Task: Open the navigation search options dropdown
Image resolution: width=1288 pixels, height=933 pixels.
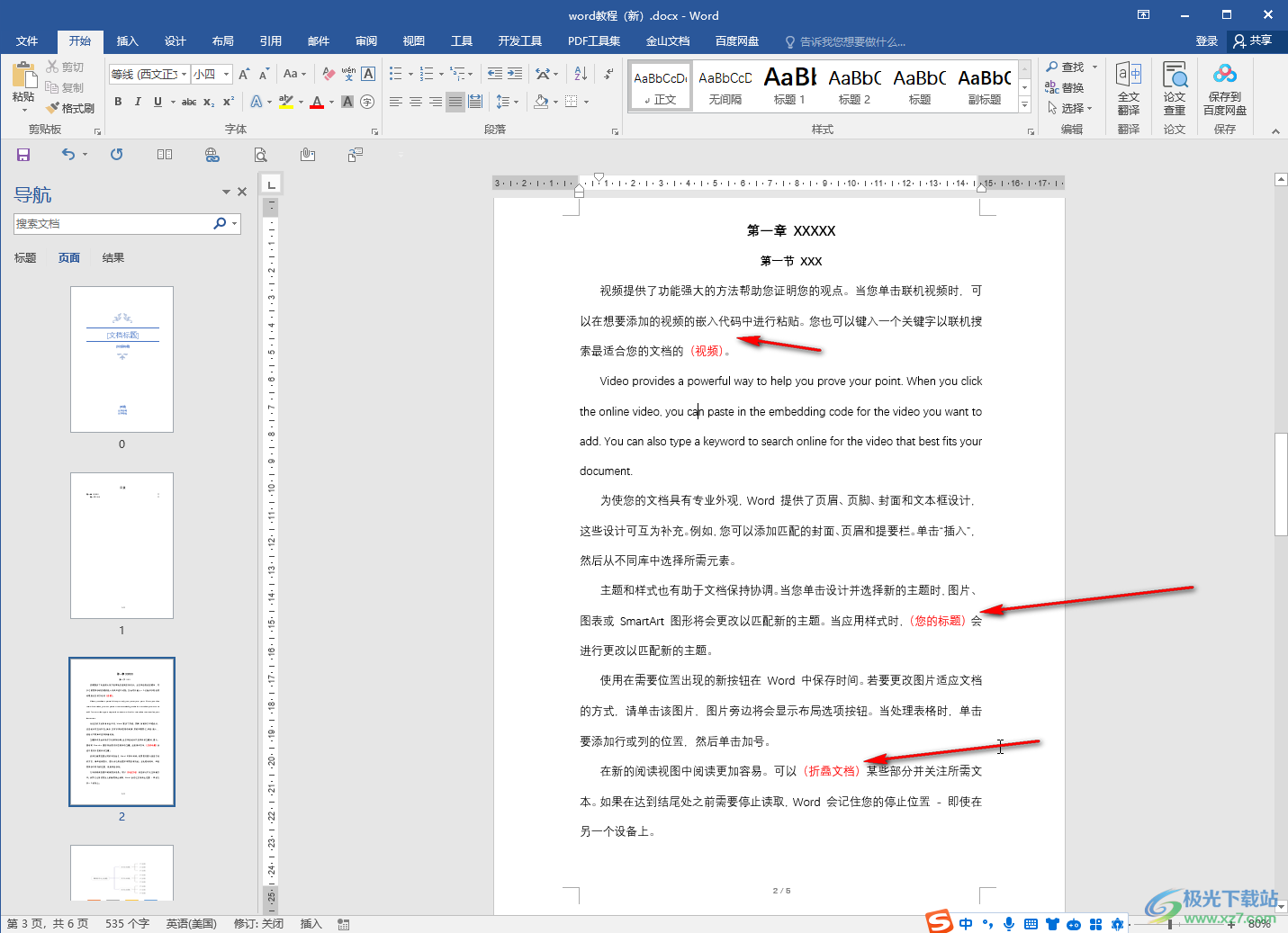Action: pyautogui.click(x=235, y=223)
